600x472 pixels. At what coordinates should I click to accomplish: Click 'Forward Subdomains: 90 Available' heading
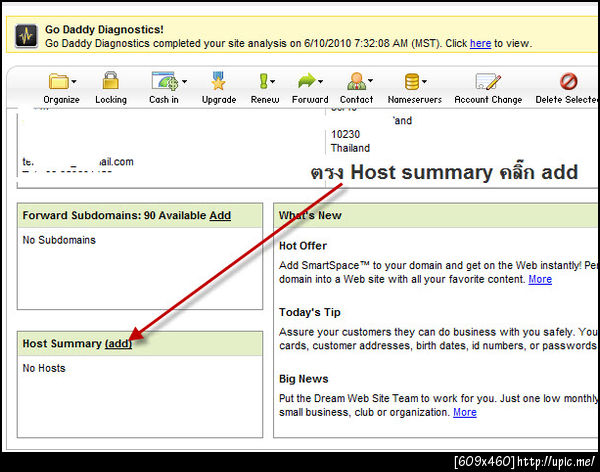[x=114, y=216]
